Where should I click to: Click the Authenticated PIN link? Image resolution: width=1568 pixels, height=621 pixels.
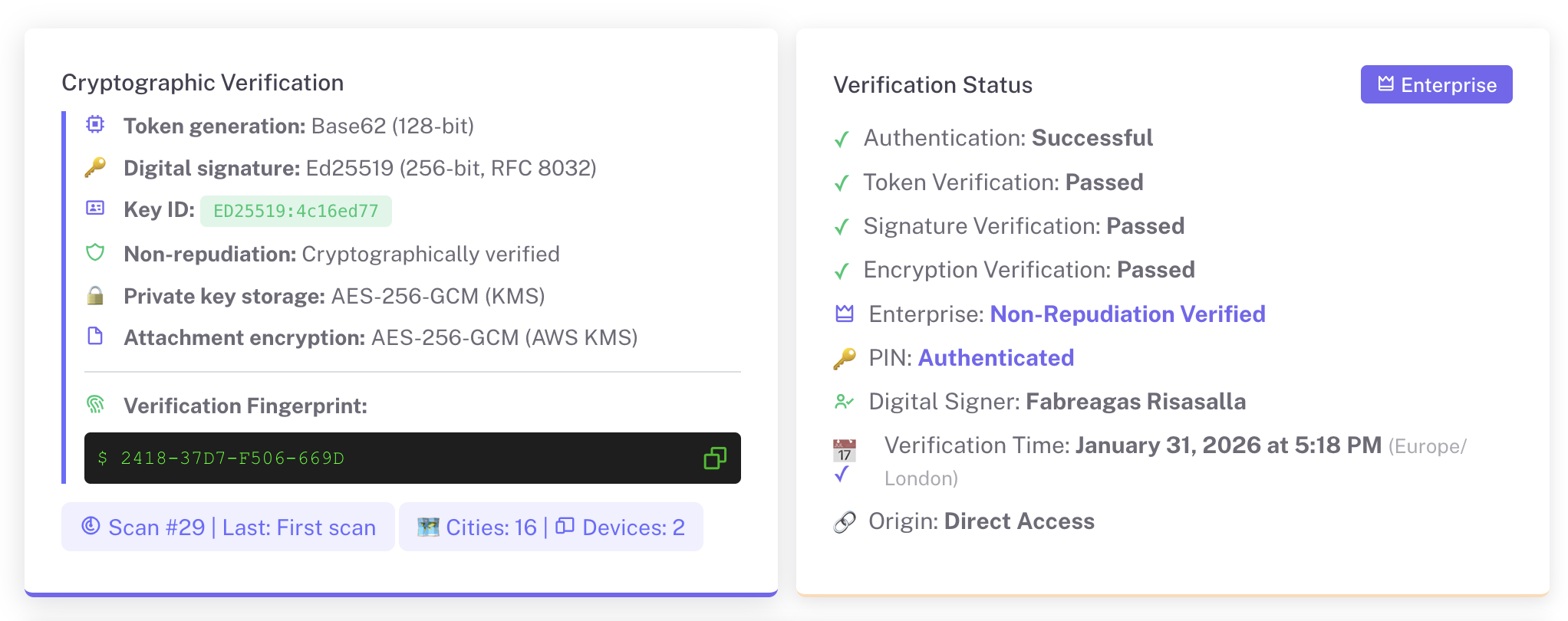pos(995,358)
